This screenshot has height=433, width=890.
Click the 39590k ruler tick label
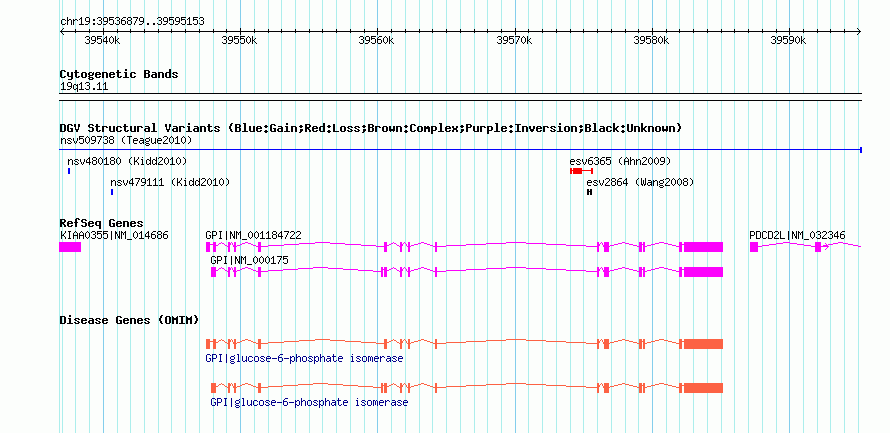coord(788,40)
